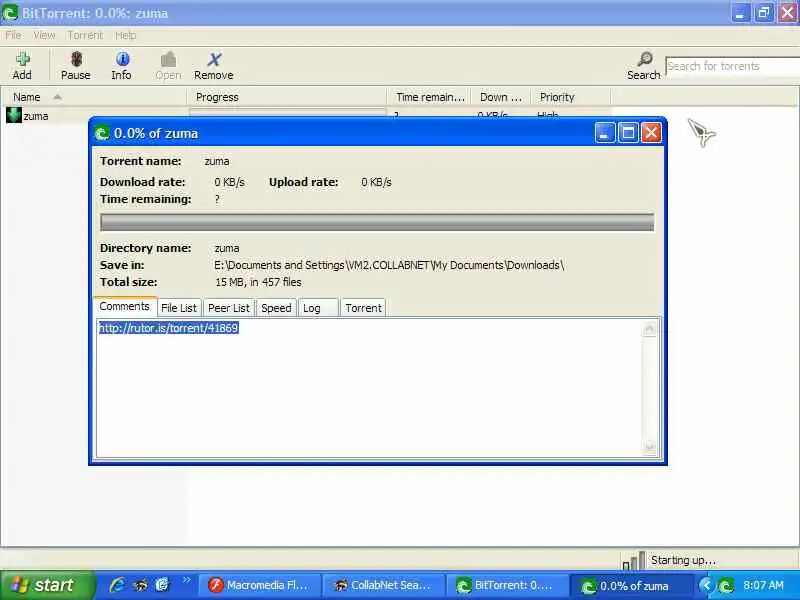Switch to BitTorrent main window taskbar button
Image resolution: width=800 pixels, height=600 pixels.
point(507,586)
